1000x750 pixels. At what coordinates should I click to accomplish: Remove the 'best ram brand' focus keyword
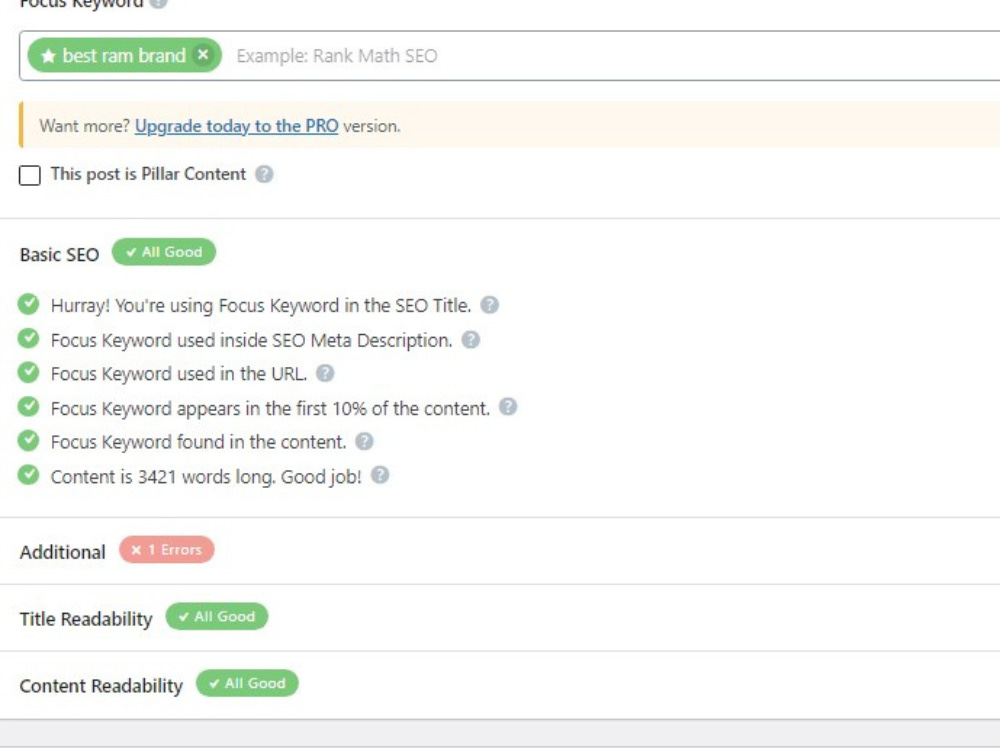tap(203, 55)
